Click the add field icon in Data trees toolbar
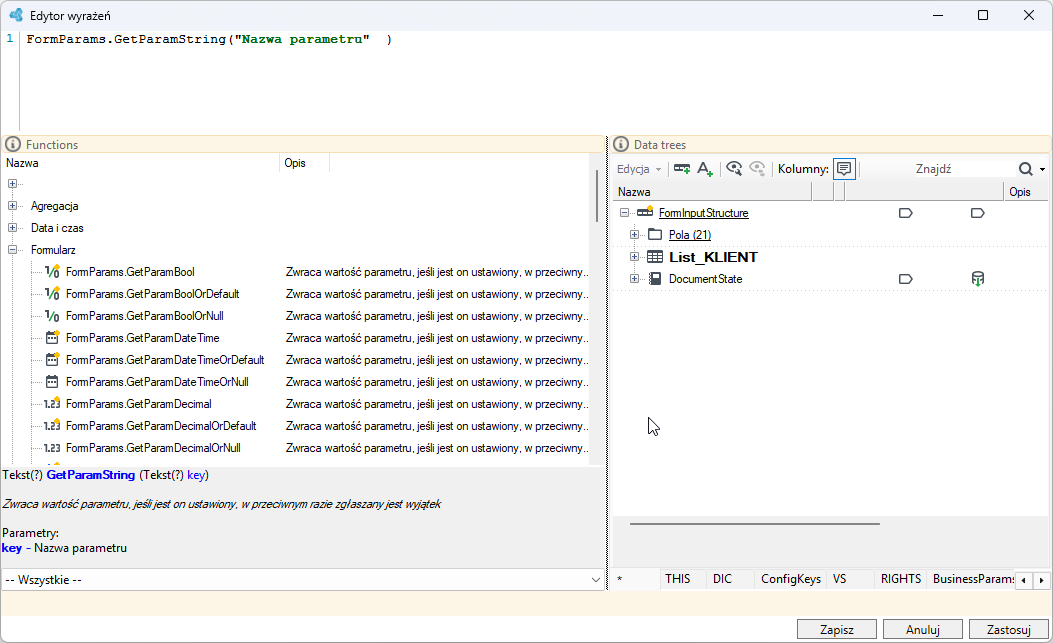 [682, 169]
